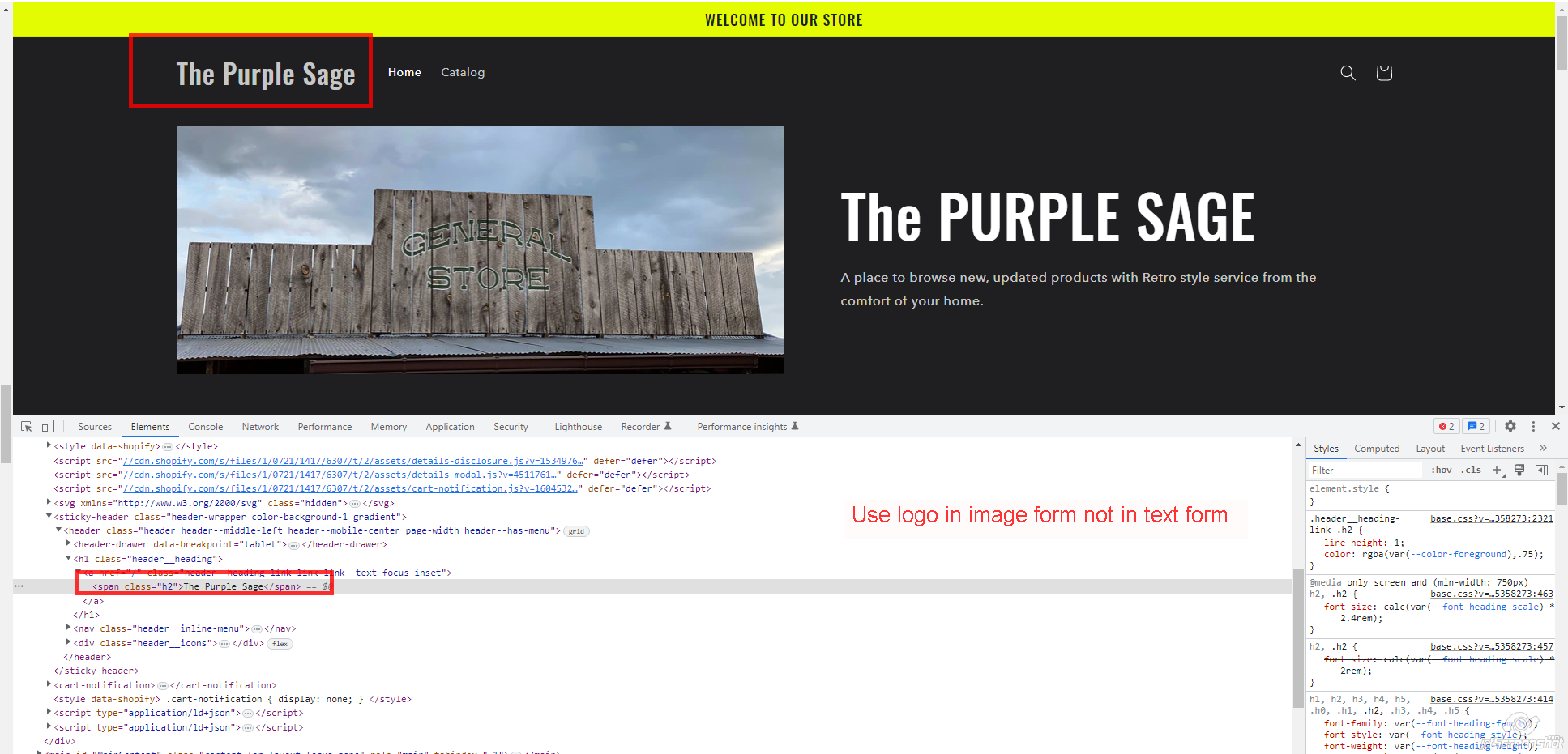Open the DevTools three-dot customize menu
The width and height of the screenshot is (1568, 754).
1533,426
